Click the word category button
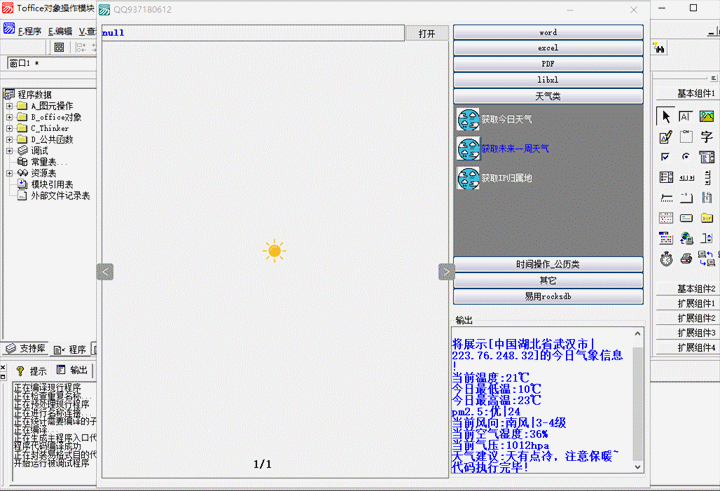The width and height of the screenshot is (720, 491). pos(548,32)
